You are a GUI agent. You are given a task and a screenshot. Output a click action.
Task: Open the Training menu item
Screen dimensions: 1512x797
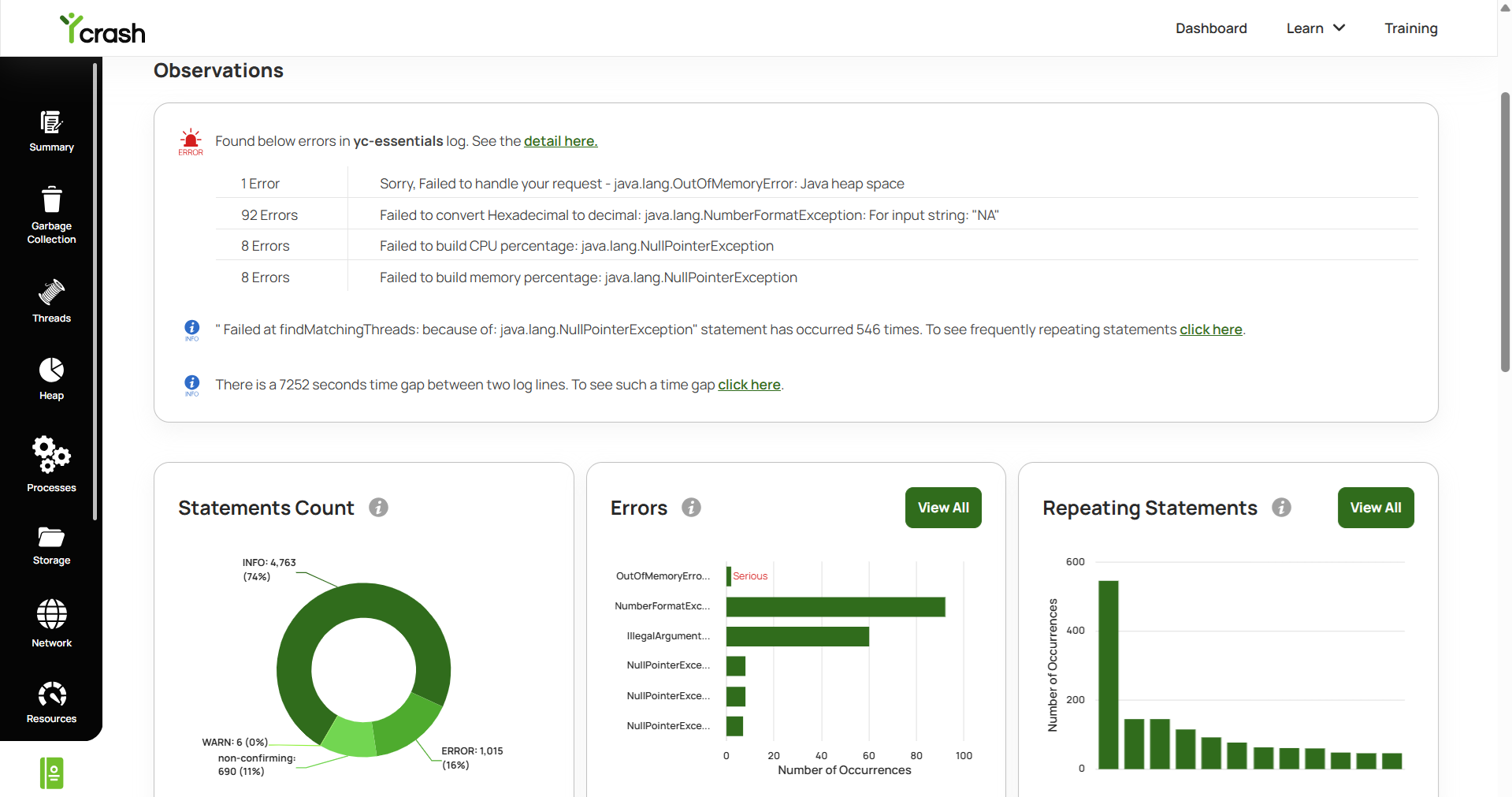[x=1411, y=28]
